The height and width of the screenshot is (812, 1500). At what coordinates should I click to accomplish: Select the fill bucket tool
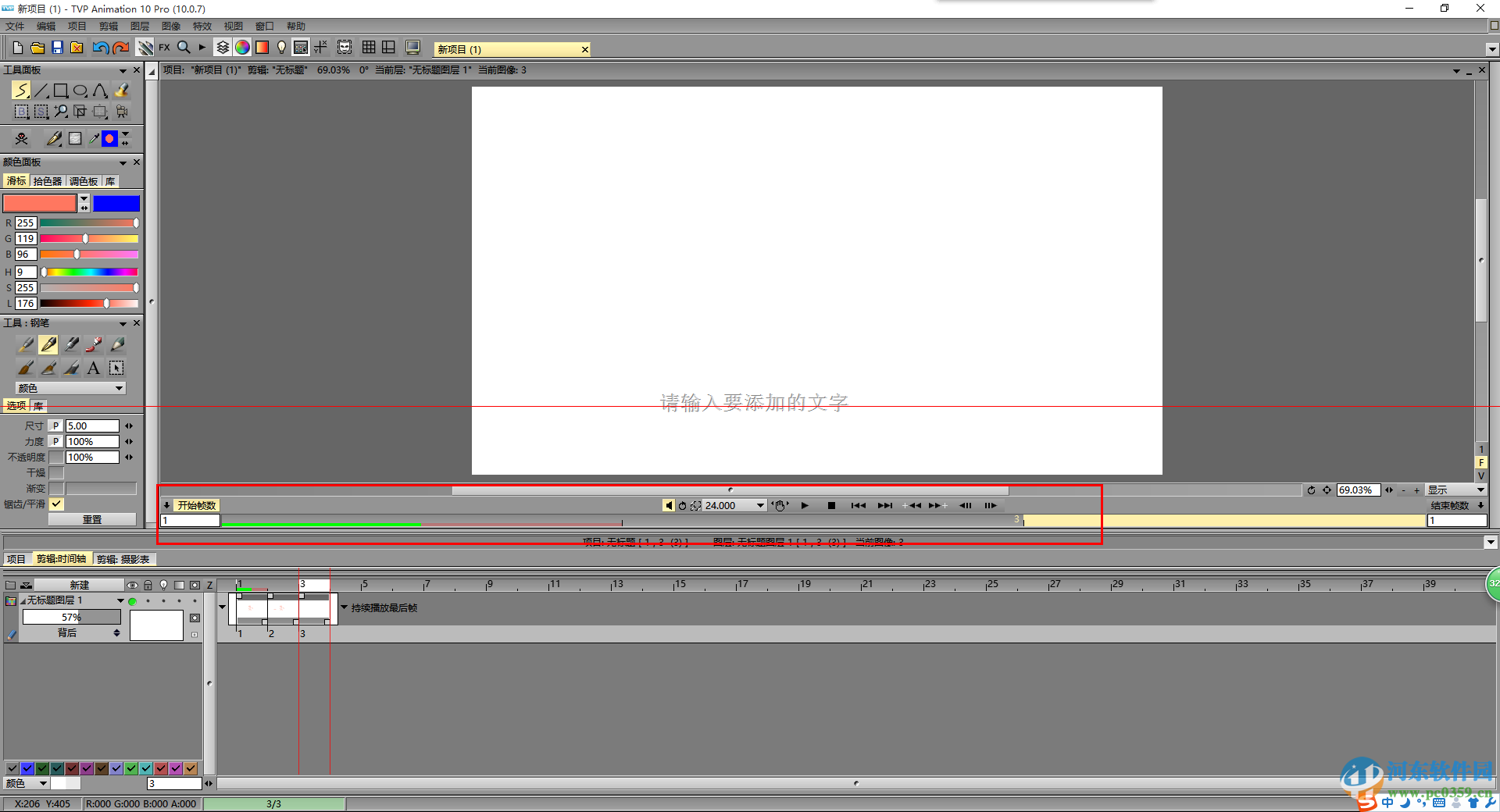pos(122,90)
